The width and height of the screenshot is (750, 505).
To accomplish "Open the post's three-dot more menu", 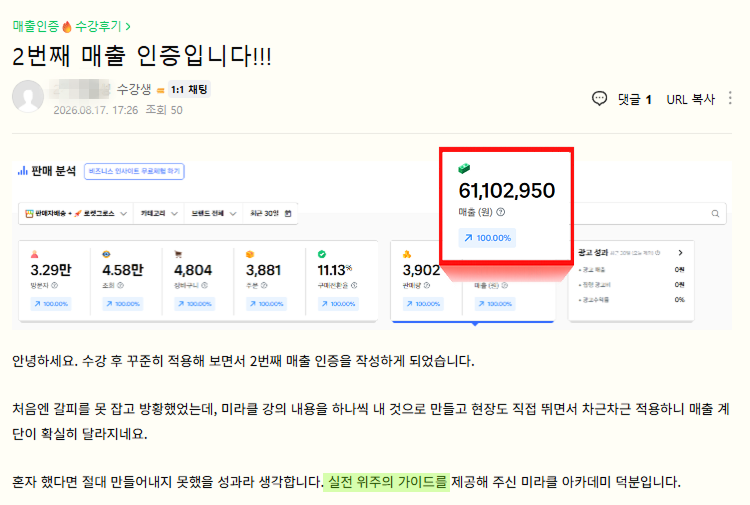I will point(730,98).
